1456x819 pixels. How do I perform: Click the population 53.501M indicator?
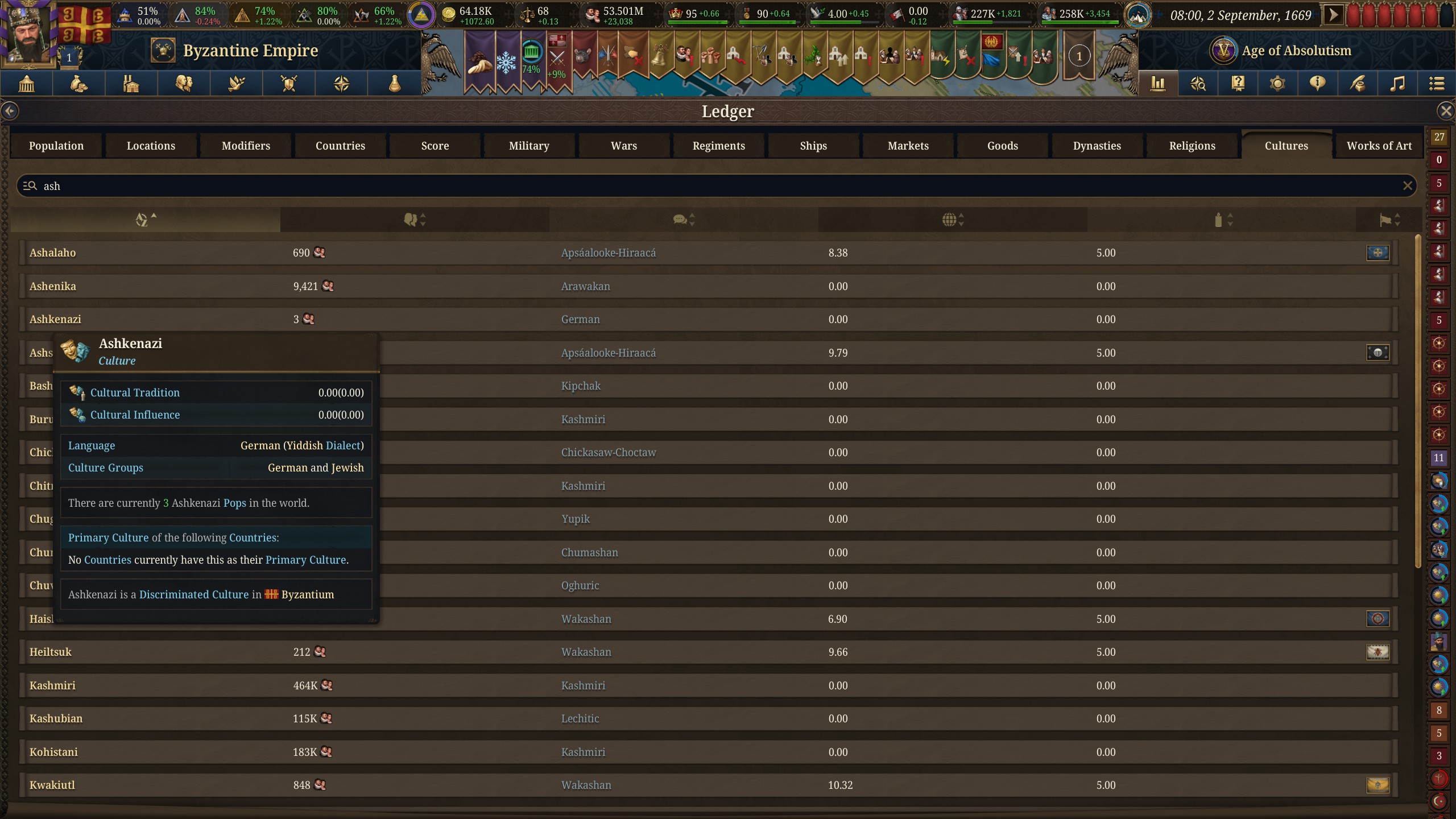614,15
